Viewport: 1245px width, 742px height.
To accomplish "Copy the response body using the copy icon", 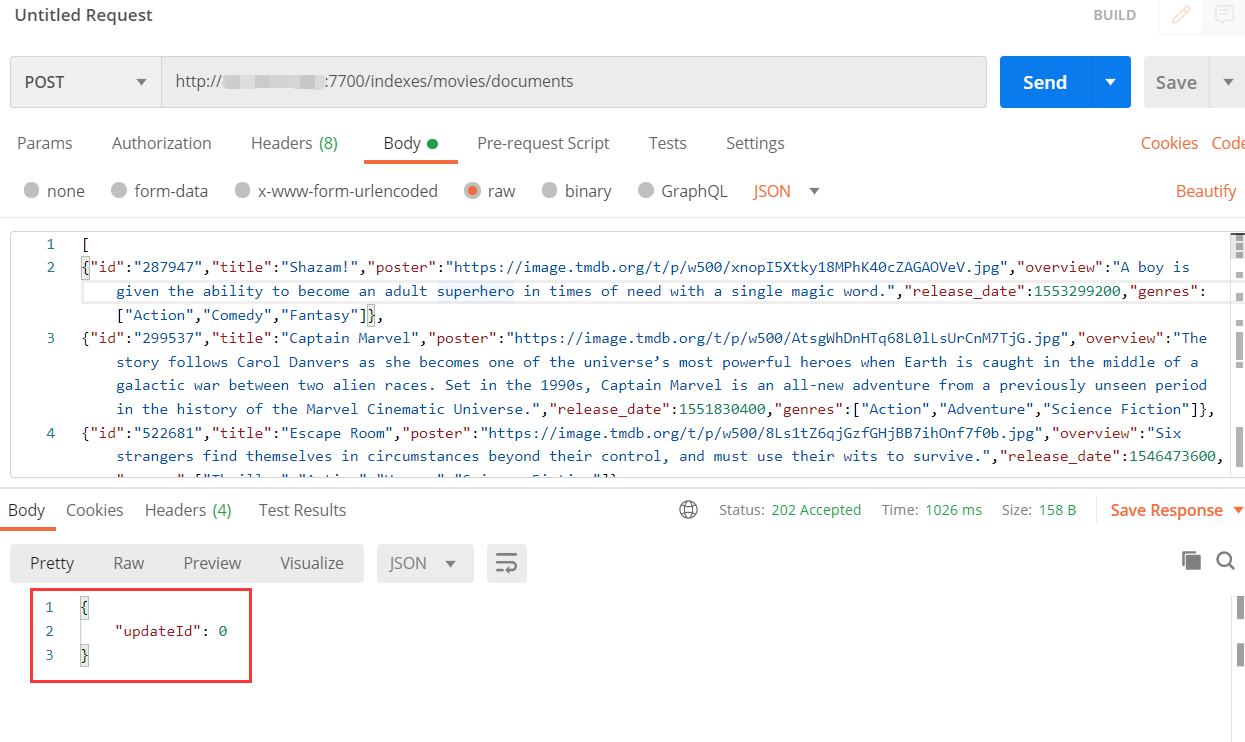I will 1191,560.
